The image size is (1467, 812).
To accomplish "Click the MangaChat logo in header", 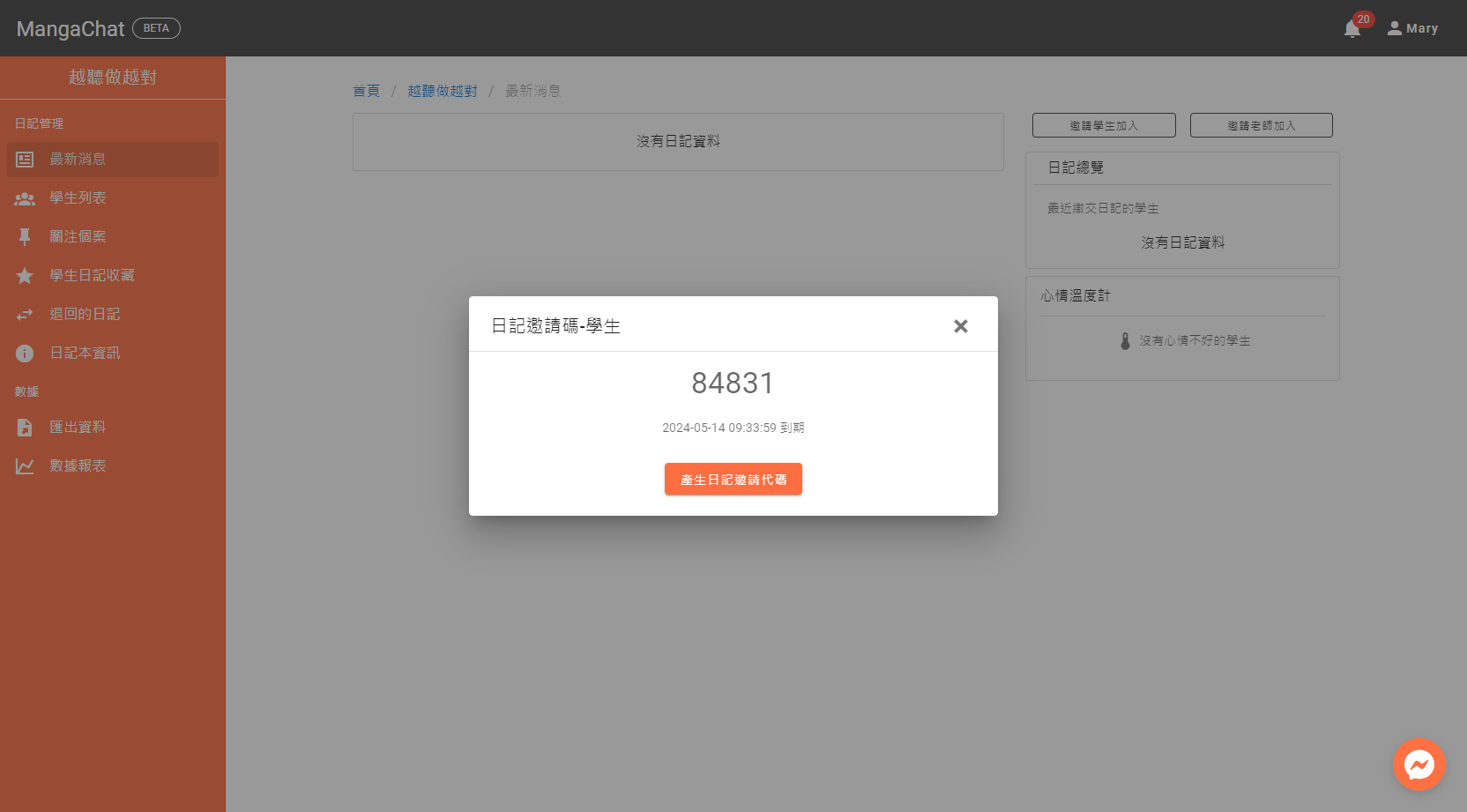I will [x=71, y=29].
